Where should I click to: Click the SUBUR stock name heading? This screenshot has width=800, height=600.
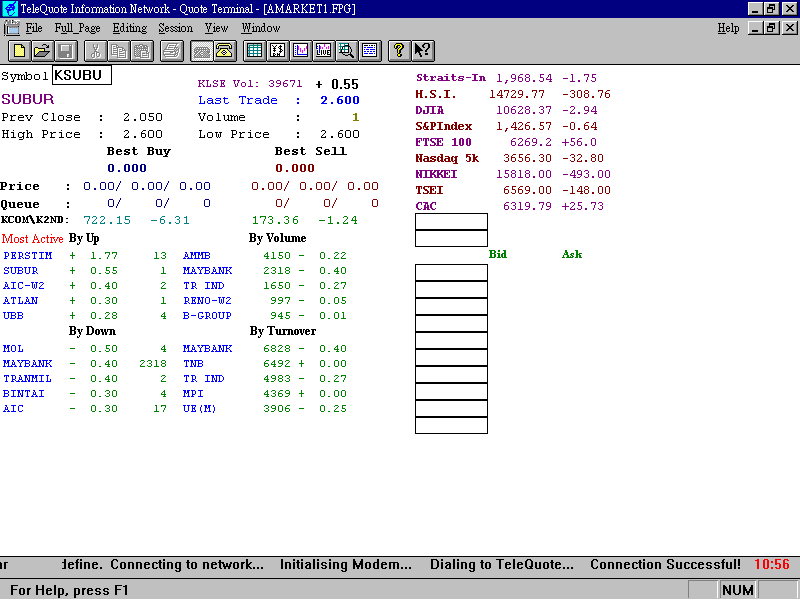click(x=28, y=99)
